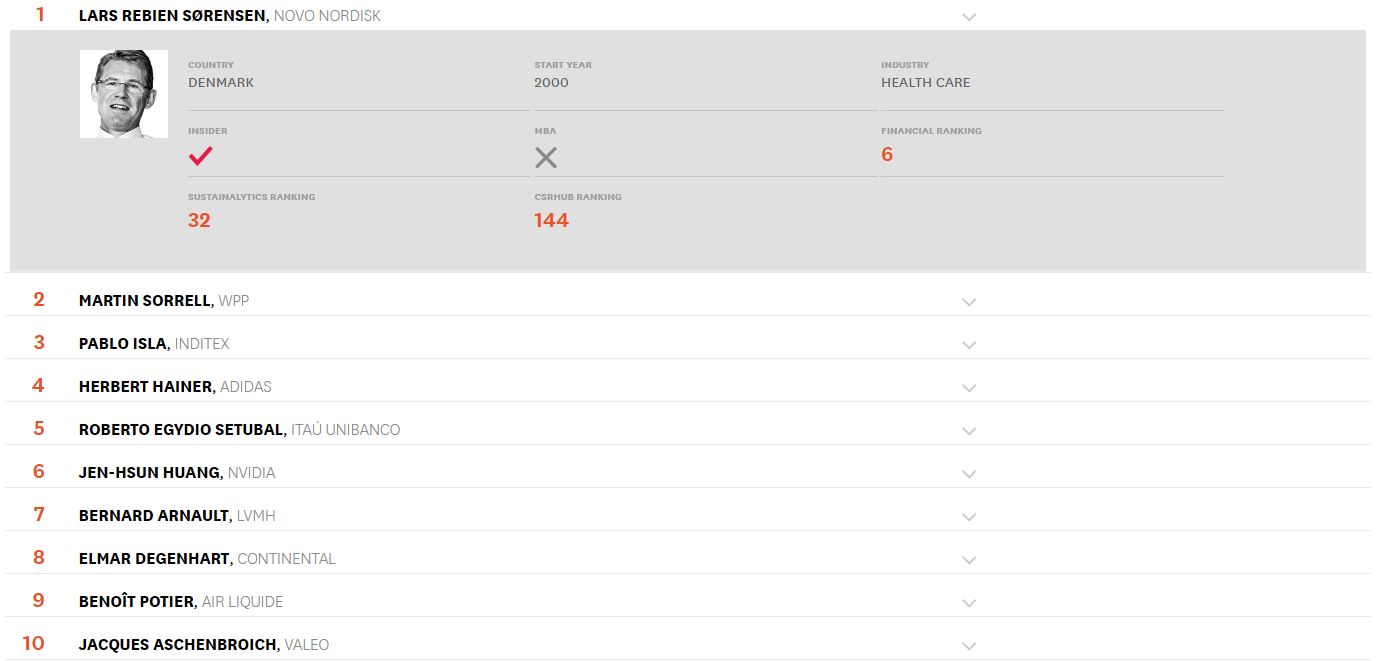
Task: Click the rank number 1
Action: click(40, 14)
